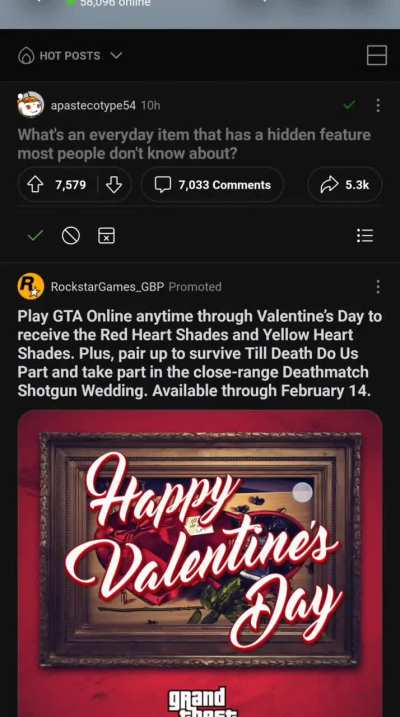Remove post with the circle-slash mod icon
Image resolution: width=400 pixels, height=717 pixels.
(x=71, y=236)
